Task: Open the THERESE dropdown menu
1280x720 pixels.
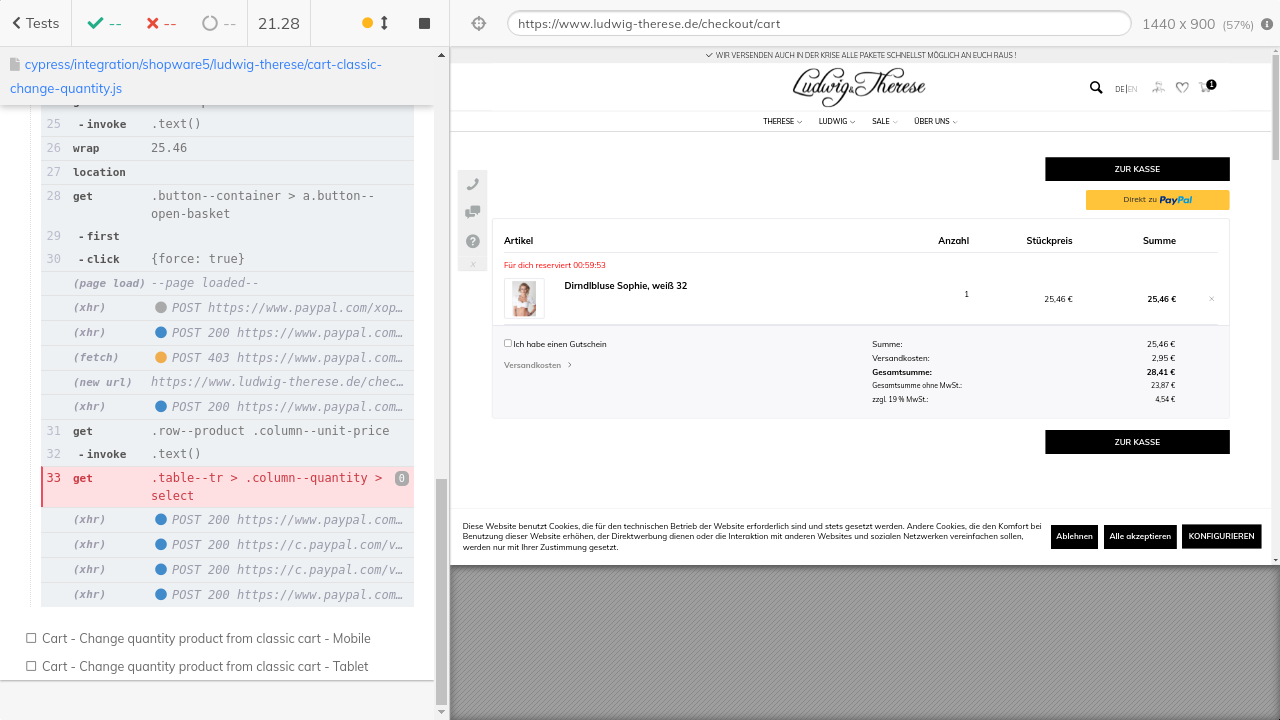Action: pos(782,121)
